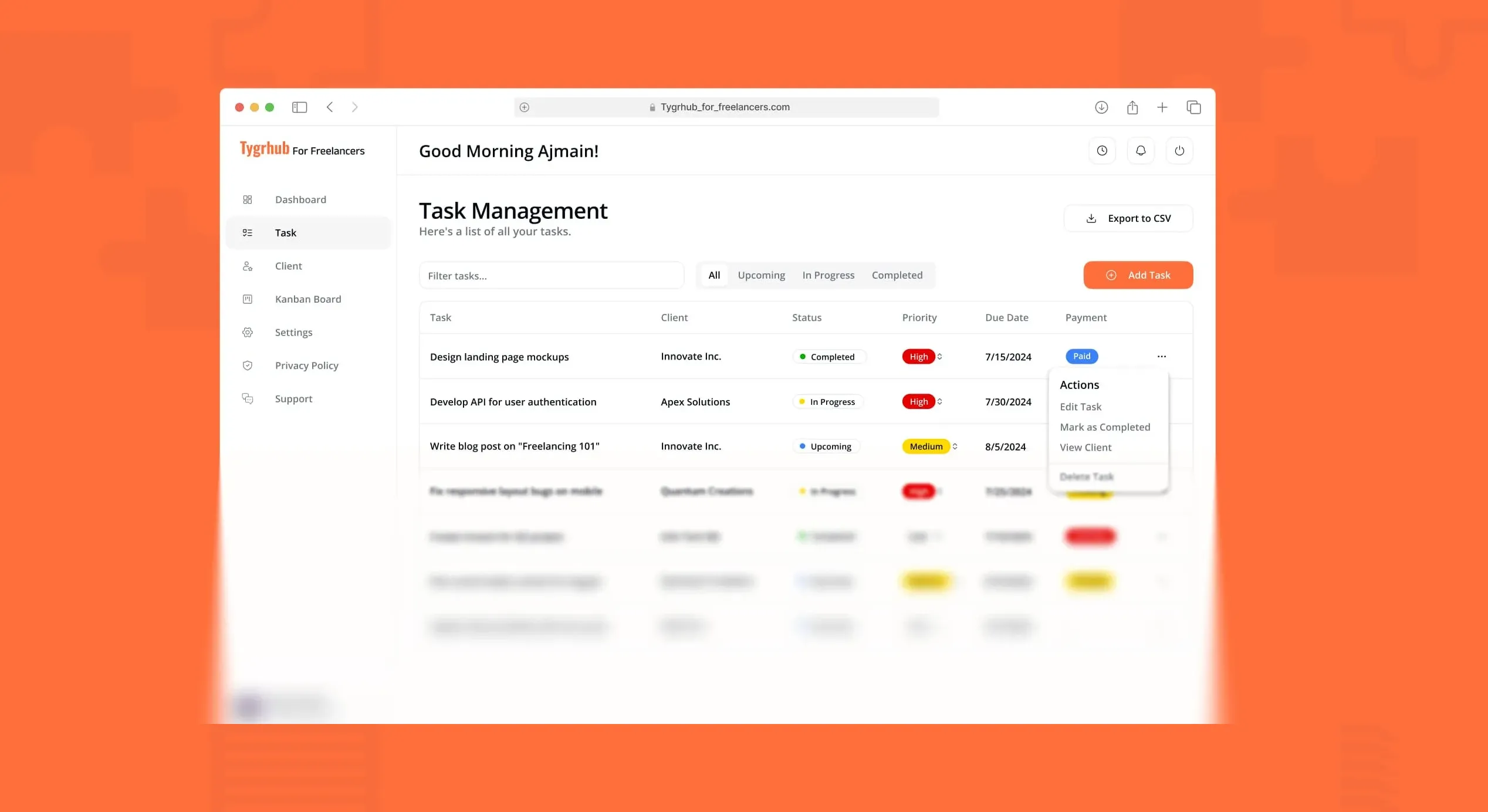Click the power logout icon

[x=1179, y=151]
